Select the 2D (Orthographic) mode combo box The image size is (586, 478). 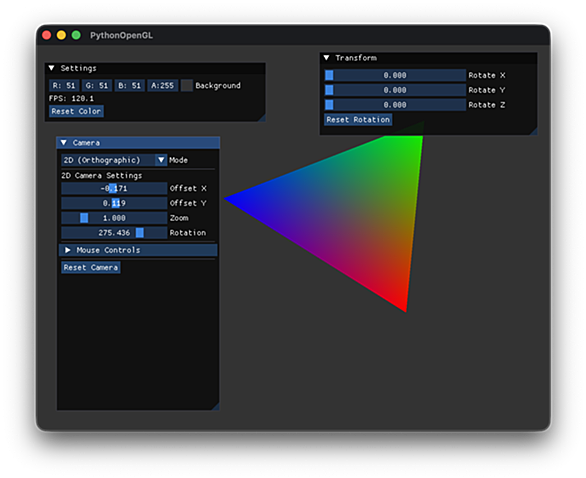tap(114, 160)
